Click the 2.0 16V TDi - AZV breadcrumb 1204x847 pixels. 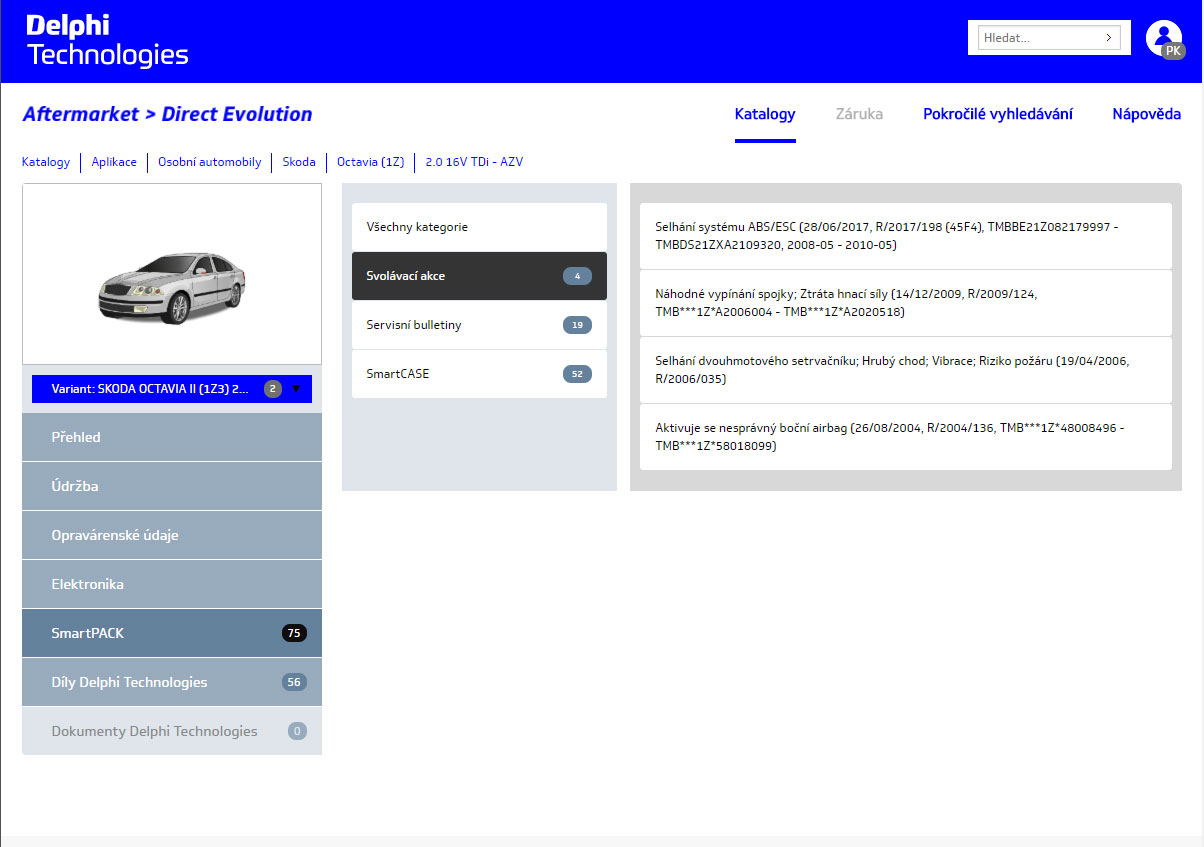click(x=474, y=162)
